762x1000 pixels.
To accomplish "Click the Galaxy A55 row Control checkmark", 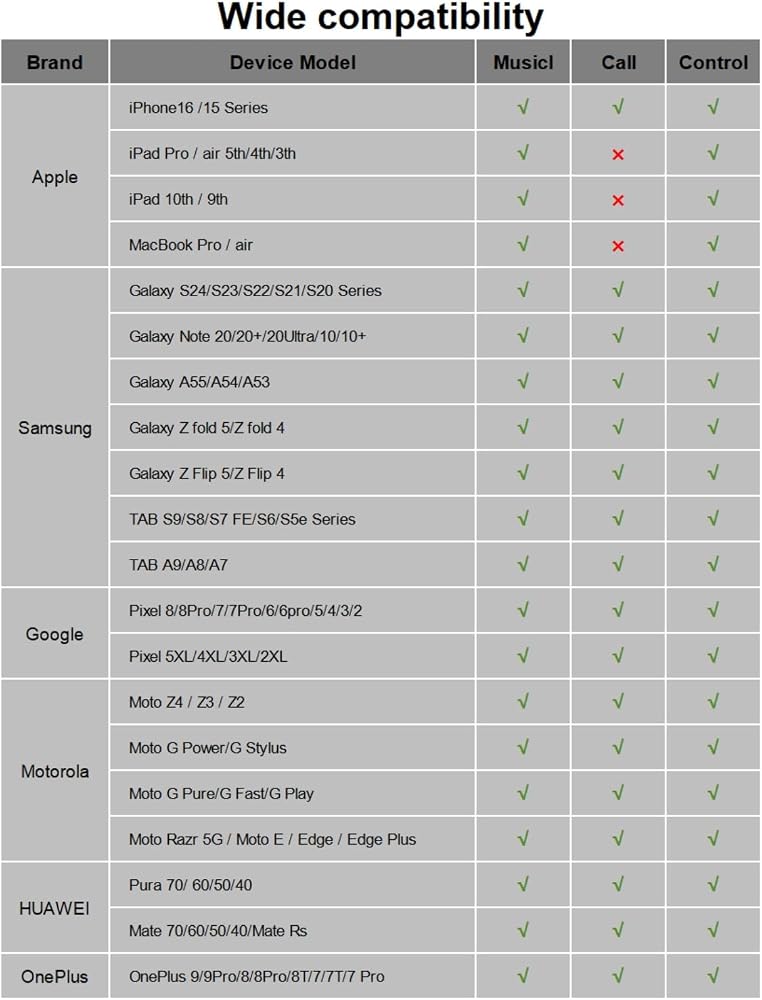I will pos(713,381).
